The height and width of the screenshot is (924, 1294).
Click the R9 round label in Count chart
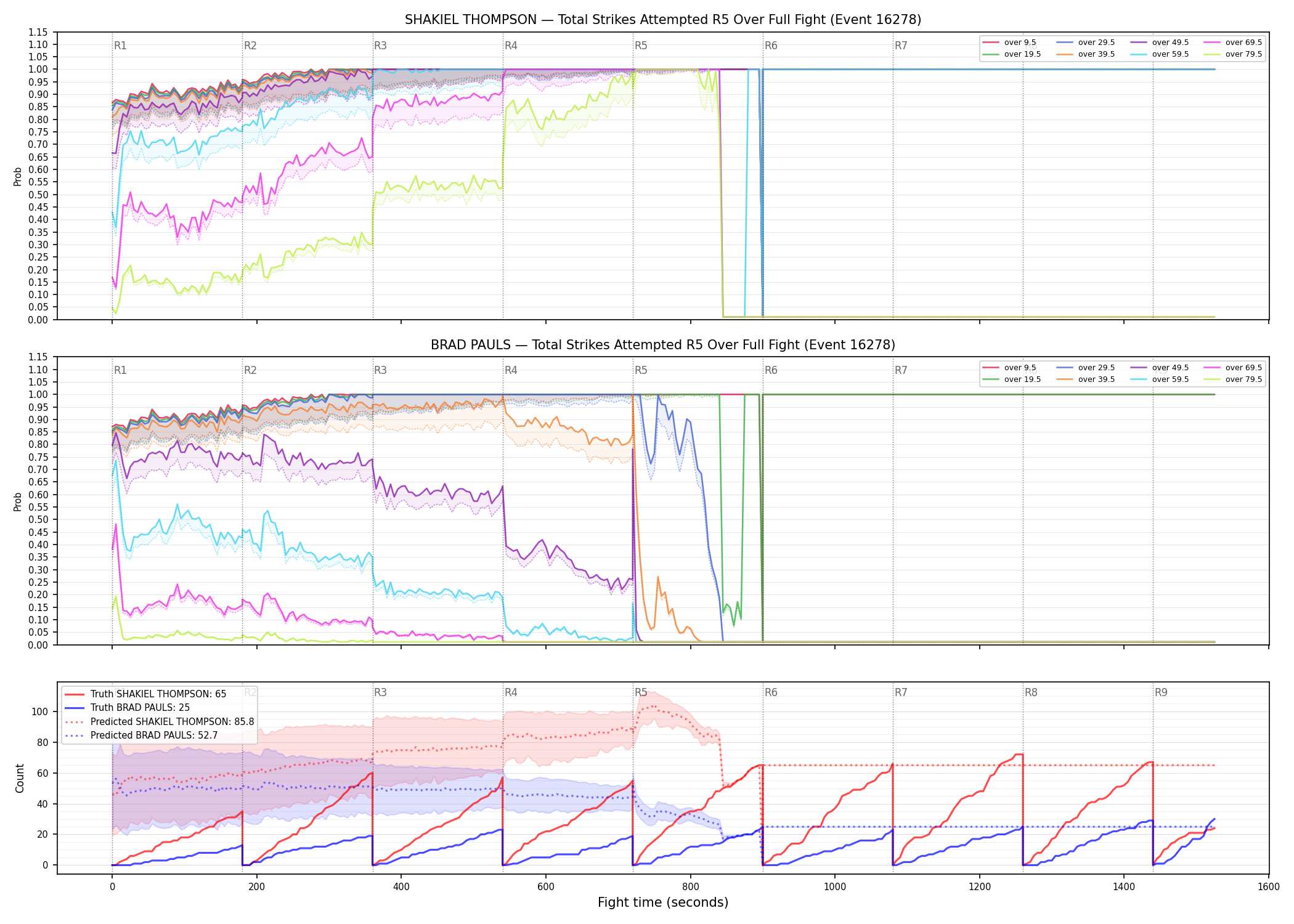click(1161, 692)
